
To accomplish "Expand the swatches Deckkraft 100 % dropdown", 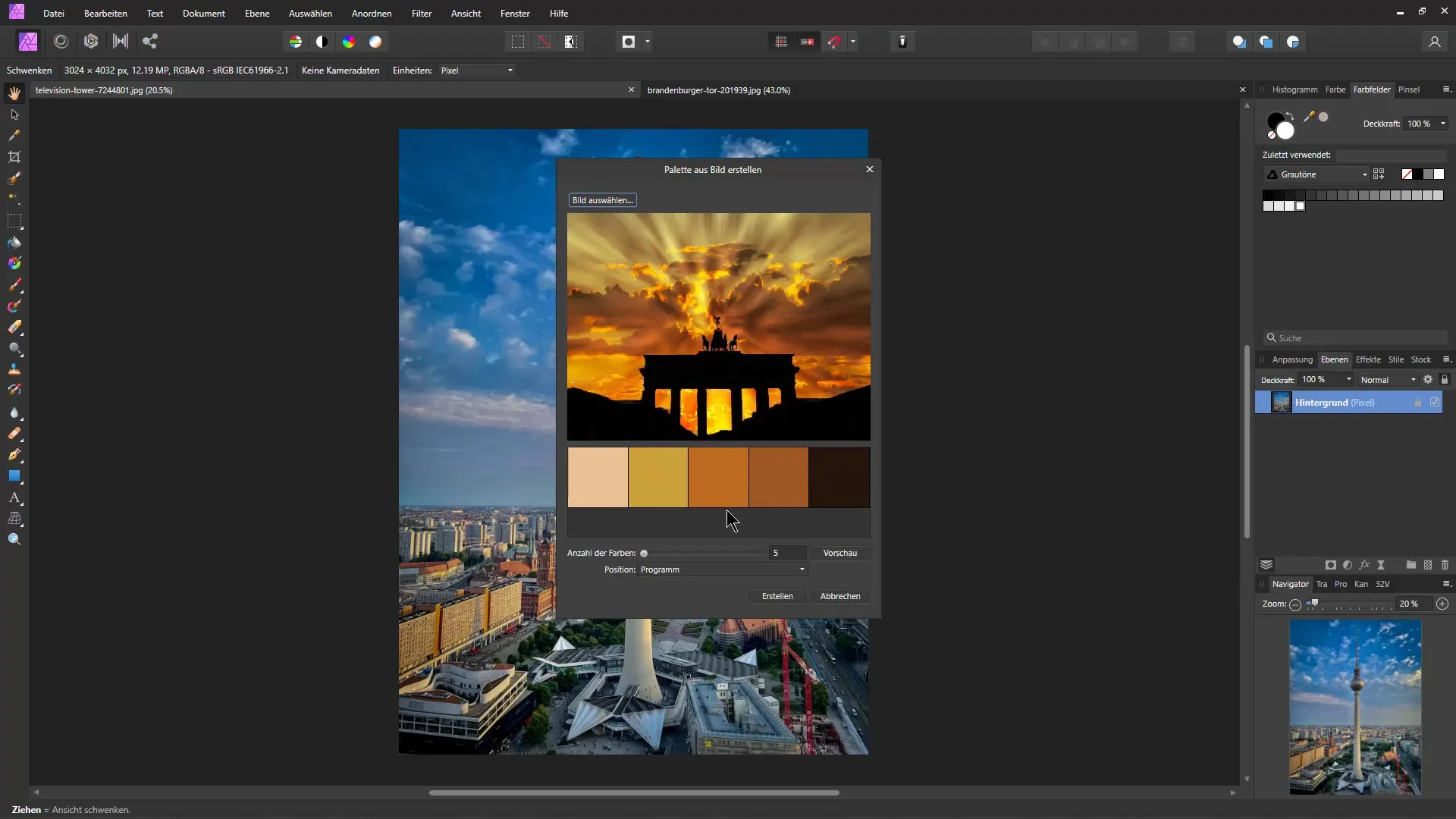I will [x=1443, y=124].
